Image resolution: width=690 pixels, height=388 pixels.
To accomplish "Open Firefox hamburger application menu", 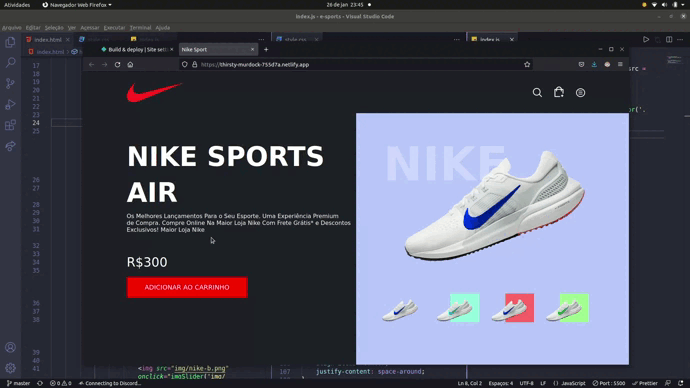I will [620, 64].
